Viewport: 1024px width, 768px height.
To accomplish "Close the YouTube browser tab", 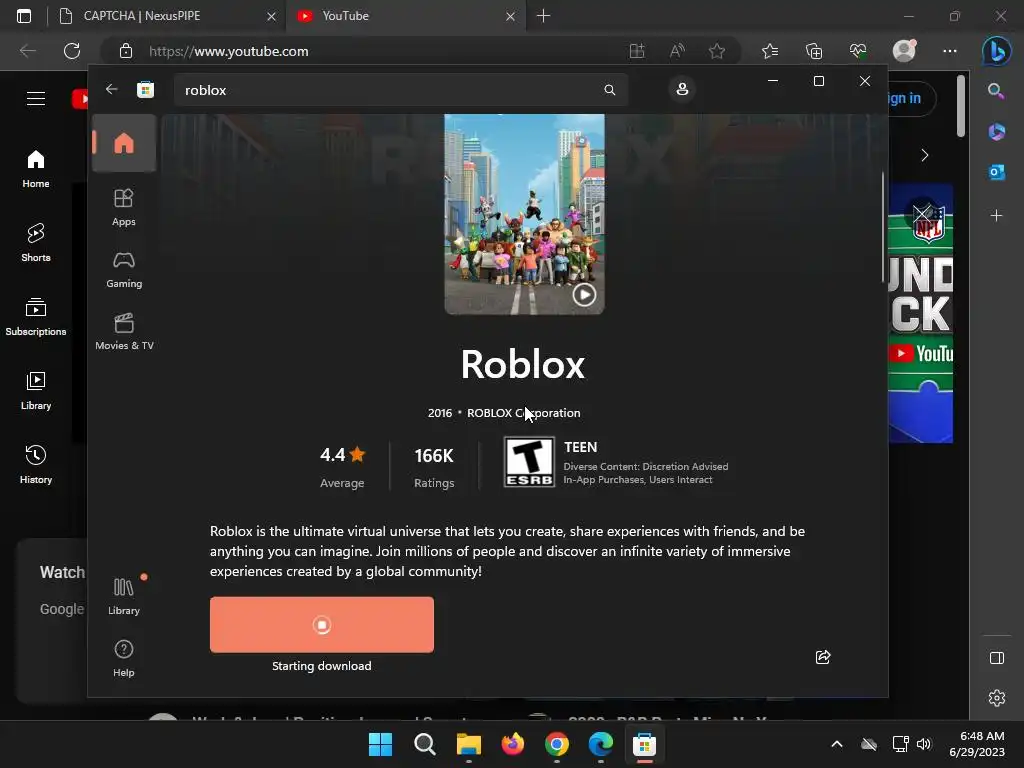I will (510, 16).
